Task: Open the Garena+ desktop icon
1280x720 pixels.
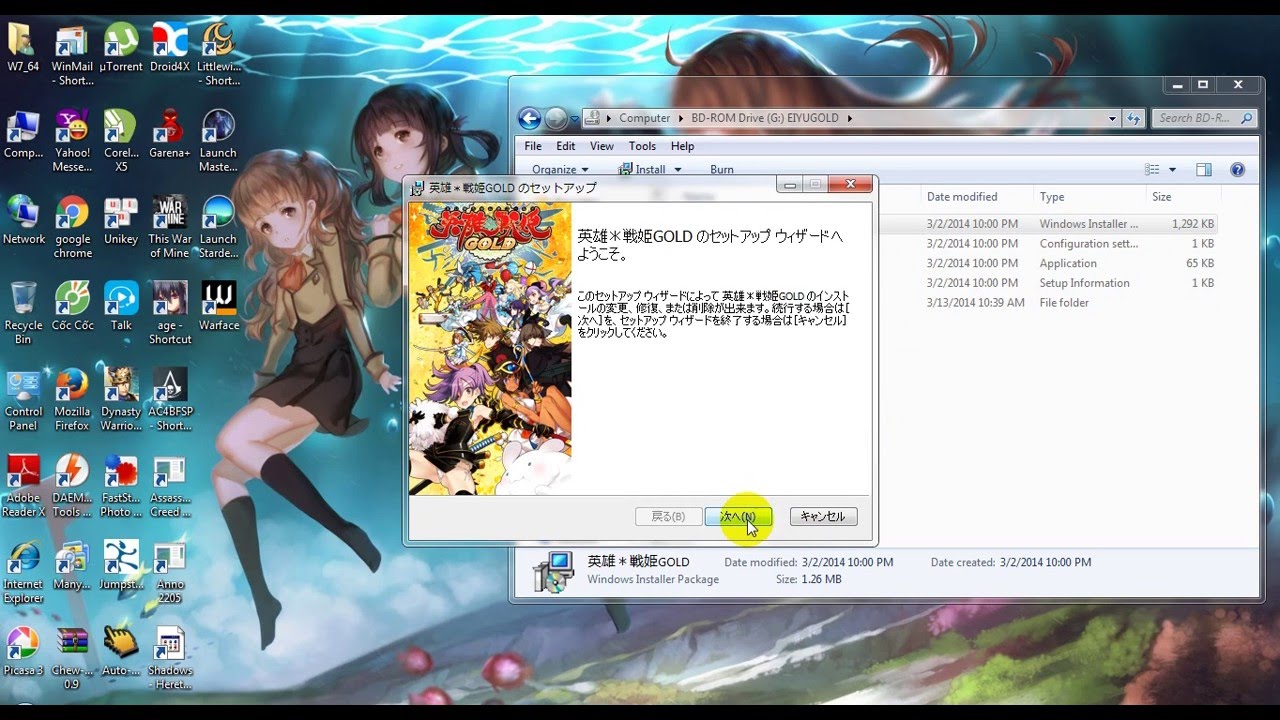Action: [170, 135]
